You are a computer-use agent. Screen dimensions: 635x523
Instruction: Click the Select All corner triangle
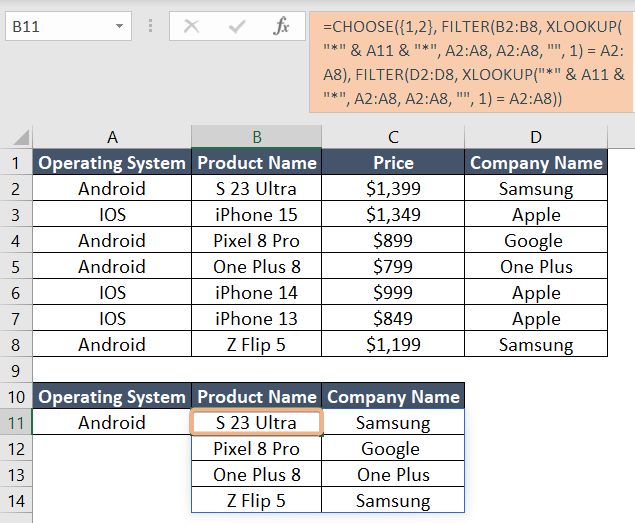coord(21,137)
